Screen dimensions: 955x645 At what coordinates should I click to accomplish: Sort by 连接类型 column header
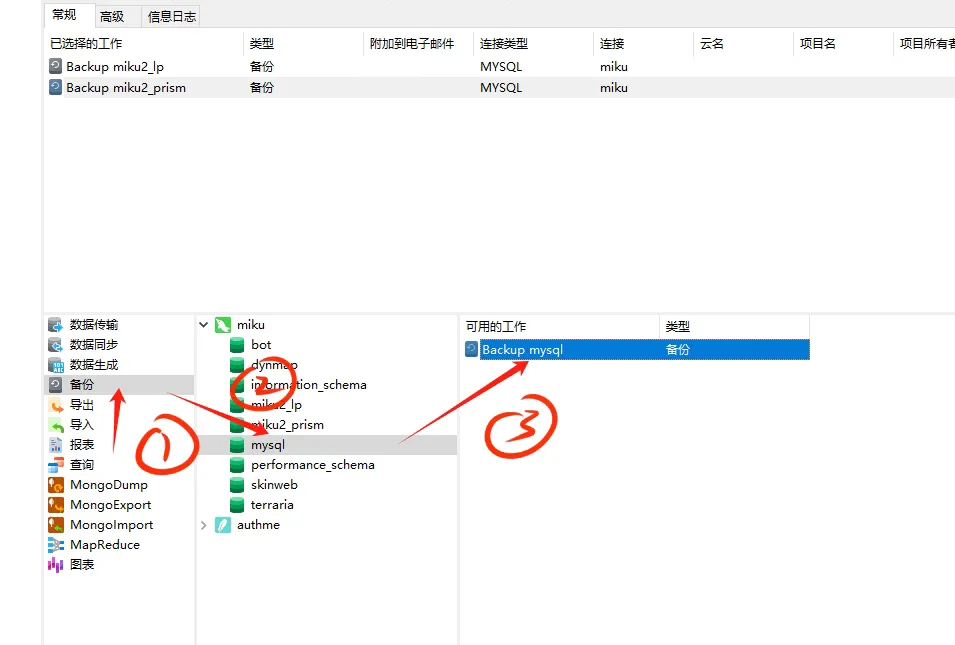click(504, 44)
